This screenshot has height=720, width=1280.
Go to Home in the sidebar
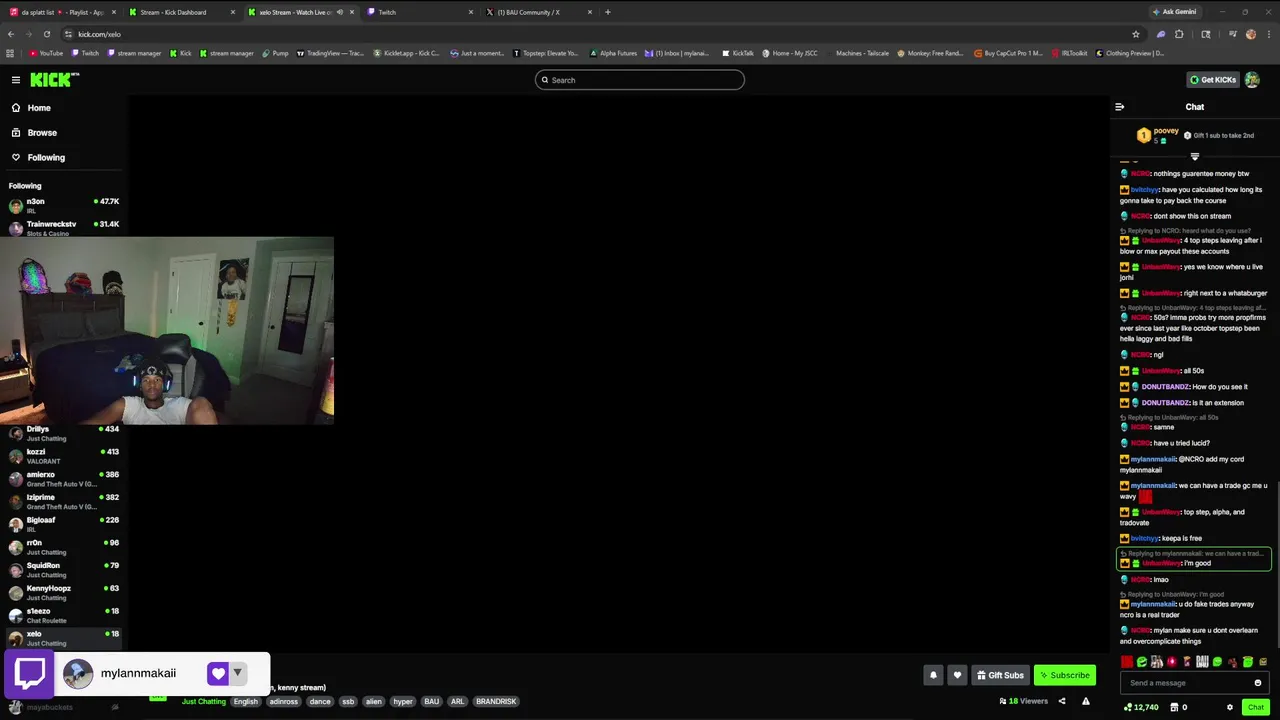pyautogui.click(x=39, y=108)
